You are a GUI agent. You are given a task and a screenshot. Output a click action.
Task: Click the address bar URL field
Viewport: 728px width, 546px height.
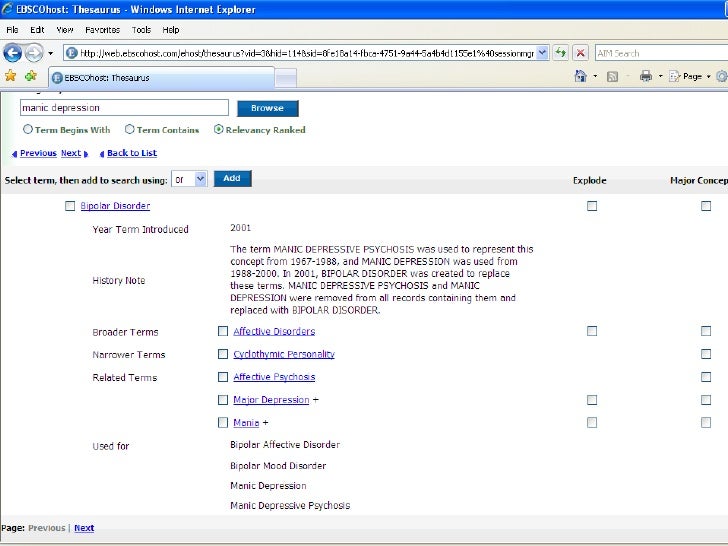click(306, 53)
